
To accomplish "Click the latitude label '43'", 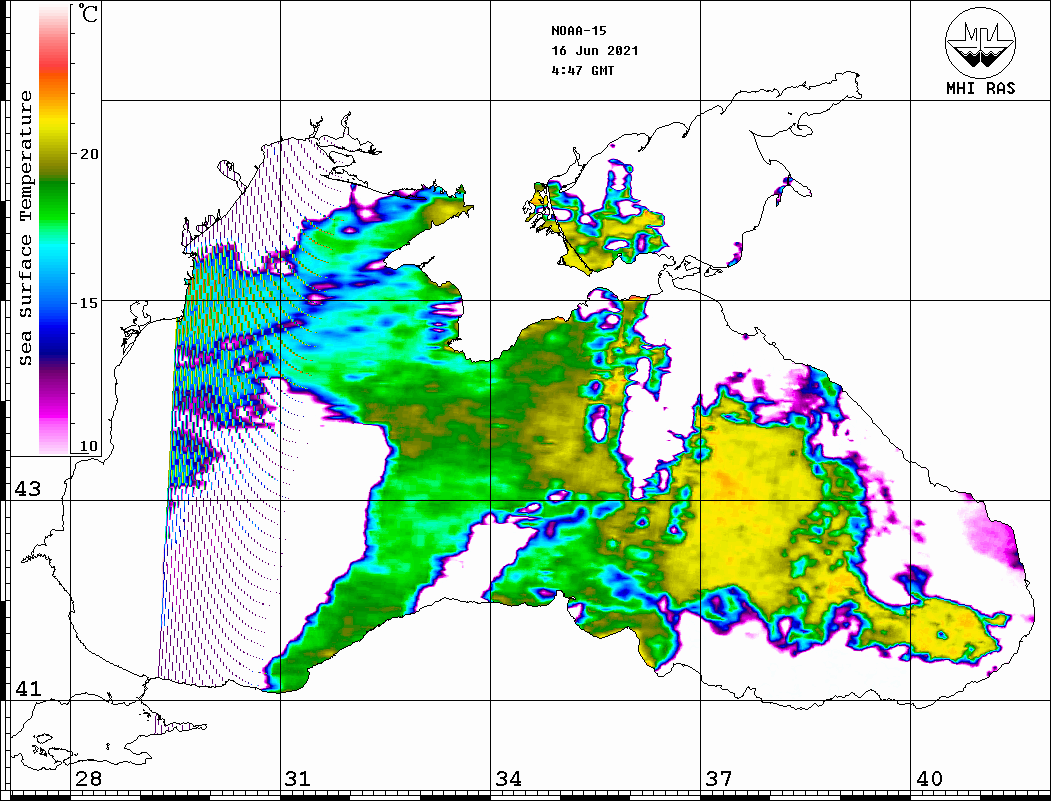I will click(x=27, y=489).
